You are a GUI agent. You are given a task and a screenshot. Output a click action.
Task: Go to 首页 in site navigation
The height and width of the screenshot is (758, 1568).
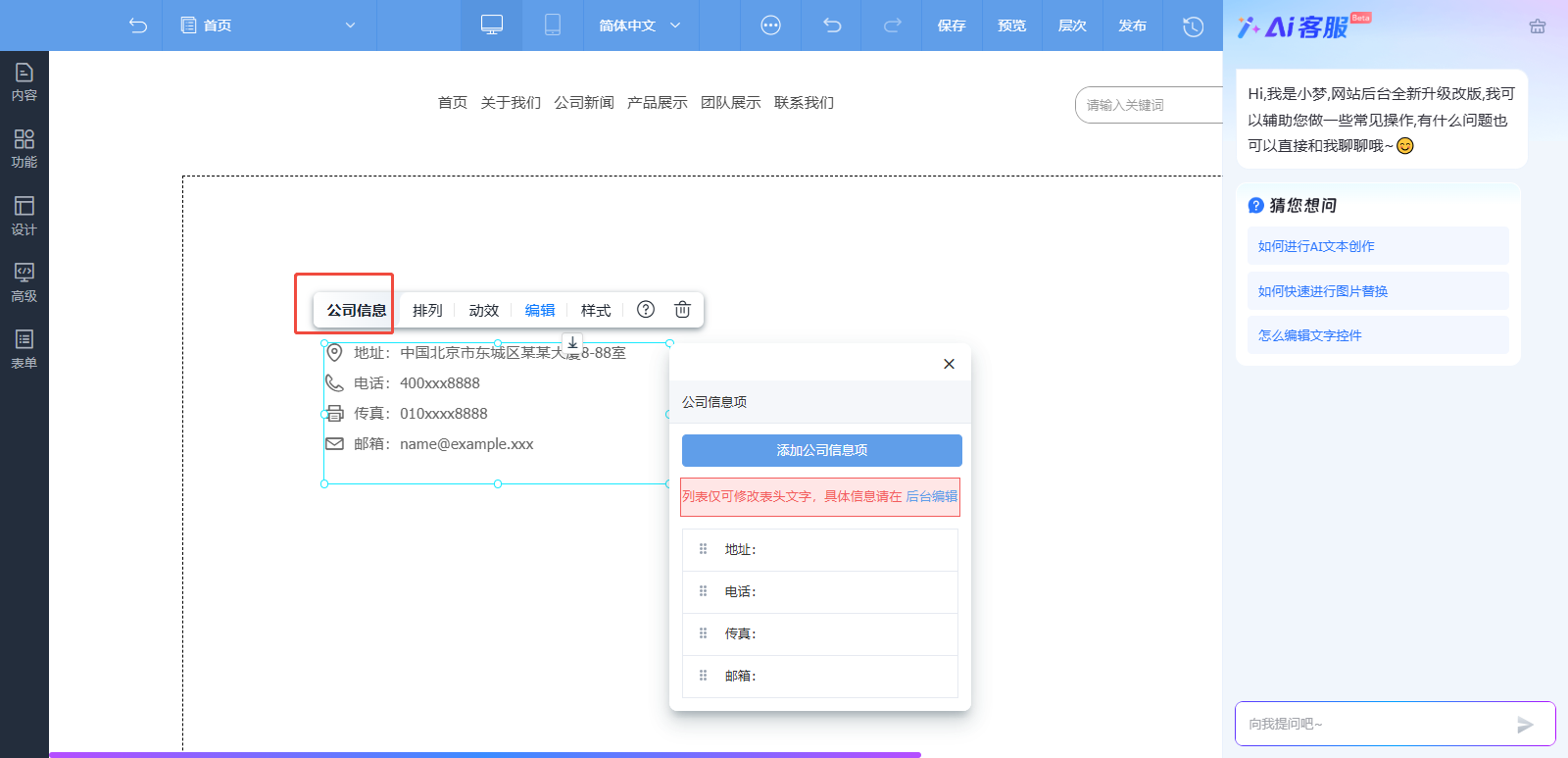[x=453, y=103]
